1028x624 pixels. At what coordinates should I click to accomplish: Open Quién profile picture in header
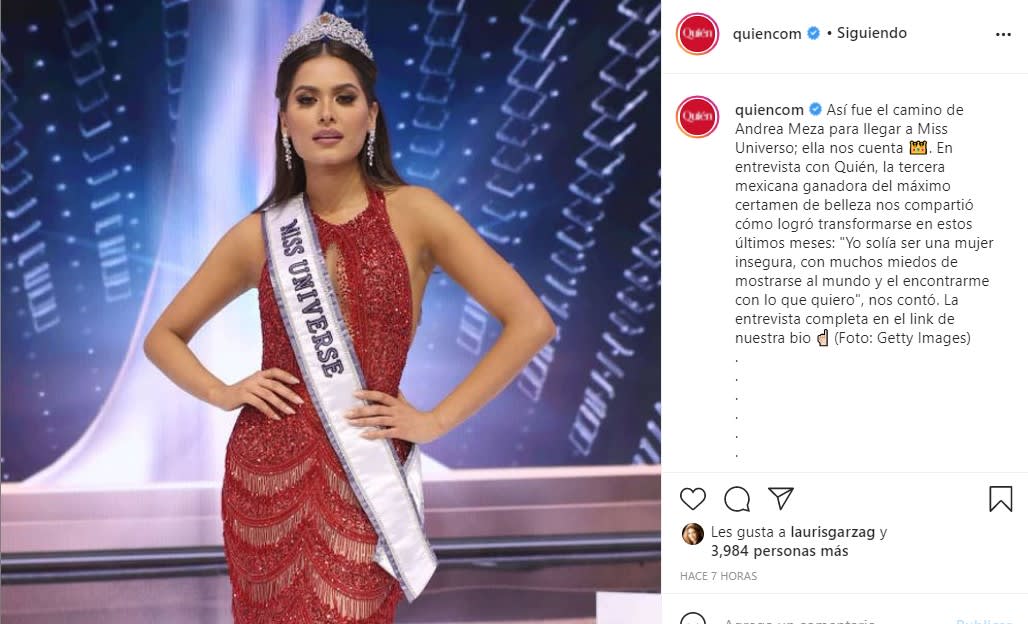tap(698, 33)
